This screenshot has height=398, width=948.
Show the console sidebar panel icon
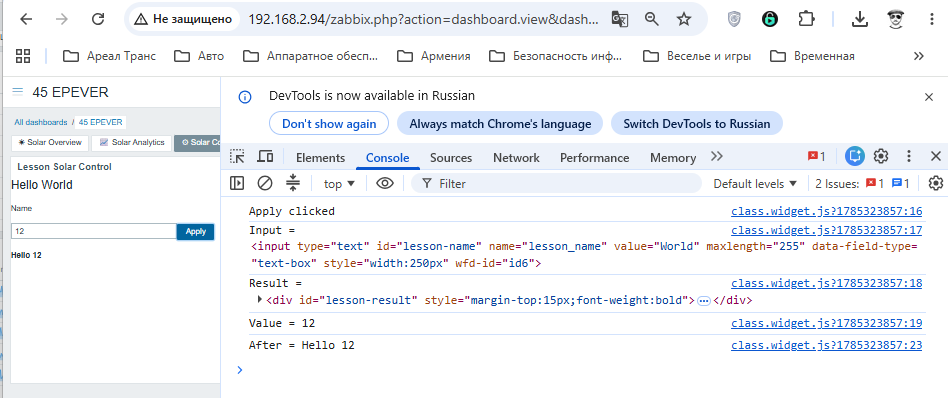coord(237,183)
